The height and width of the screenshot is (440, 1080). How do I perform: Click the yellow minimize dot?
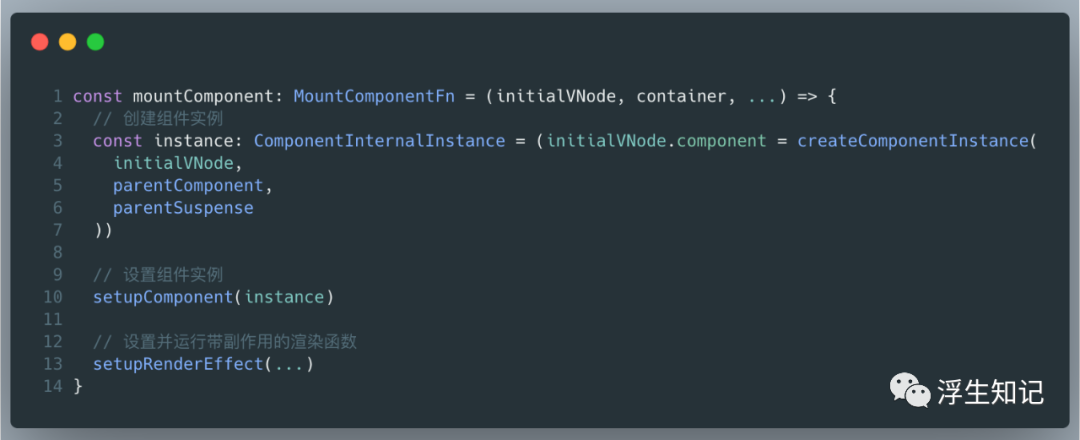point(67,42)
